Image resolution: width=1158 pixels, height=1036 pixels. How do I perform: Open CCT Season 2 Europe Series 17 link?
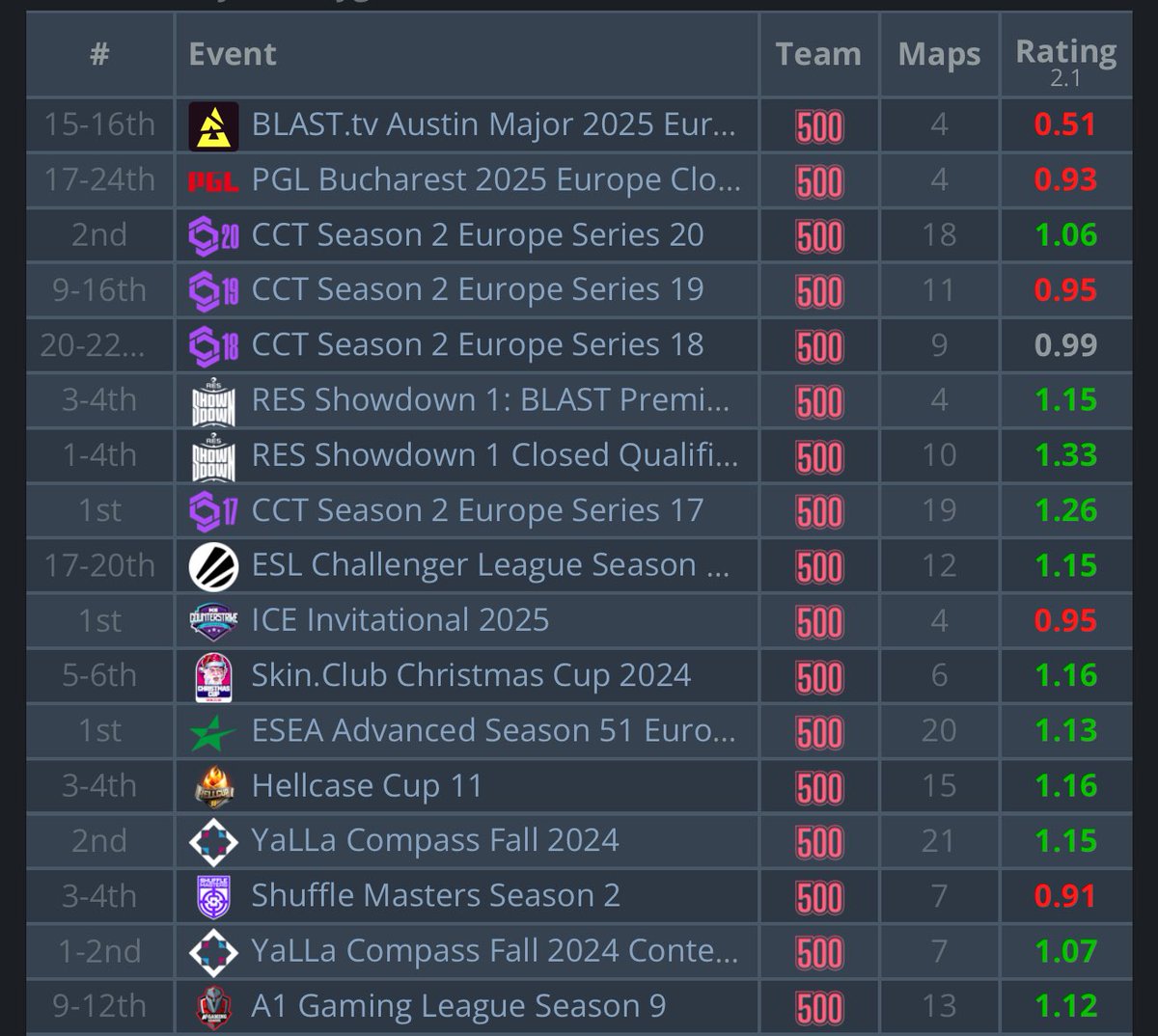tap(478, 510)
